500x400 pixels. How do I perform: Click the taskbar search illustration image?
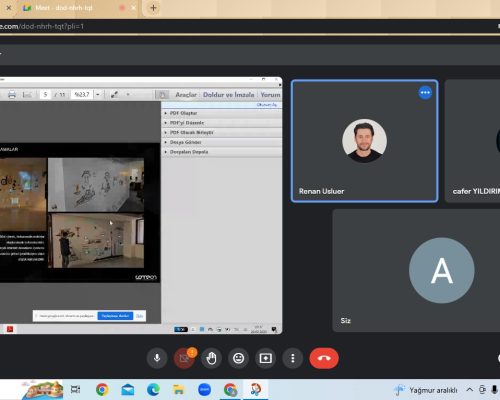(42, 389)
